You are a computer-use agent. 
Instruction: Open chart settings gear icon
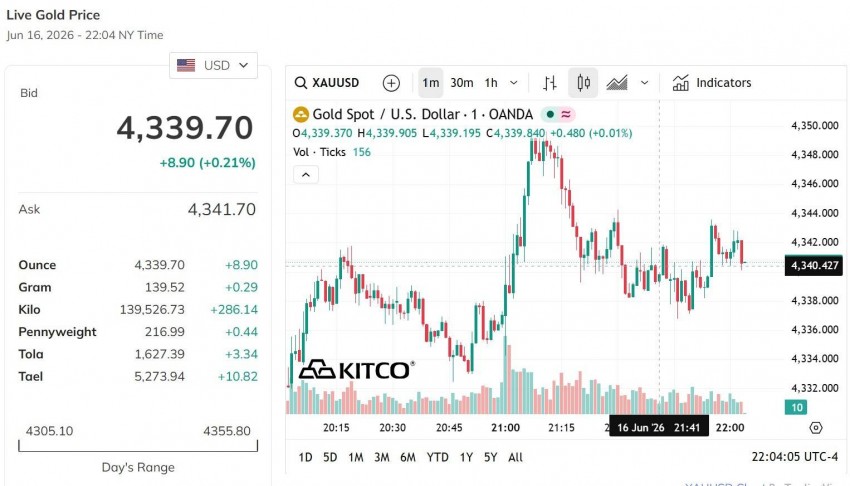[x=815, y=428]
